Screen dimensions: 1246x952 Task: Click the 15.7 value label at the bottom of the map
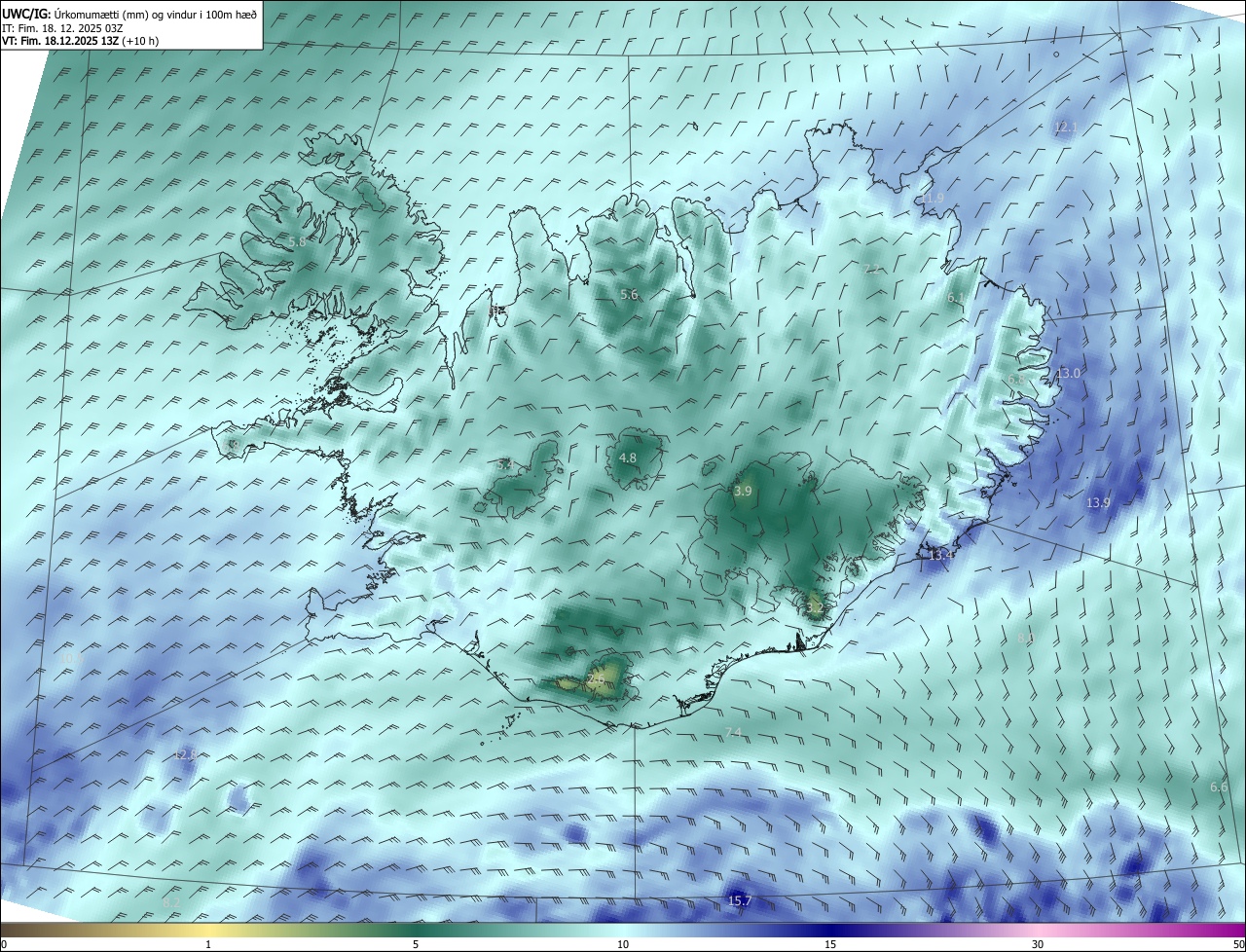[x=740, y=900]
